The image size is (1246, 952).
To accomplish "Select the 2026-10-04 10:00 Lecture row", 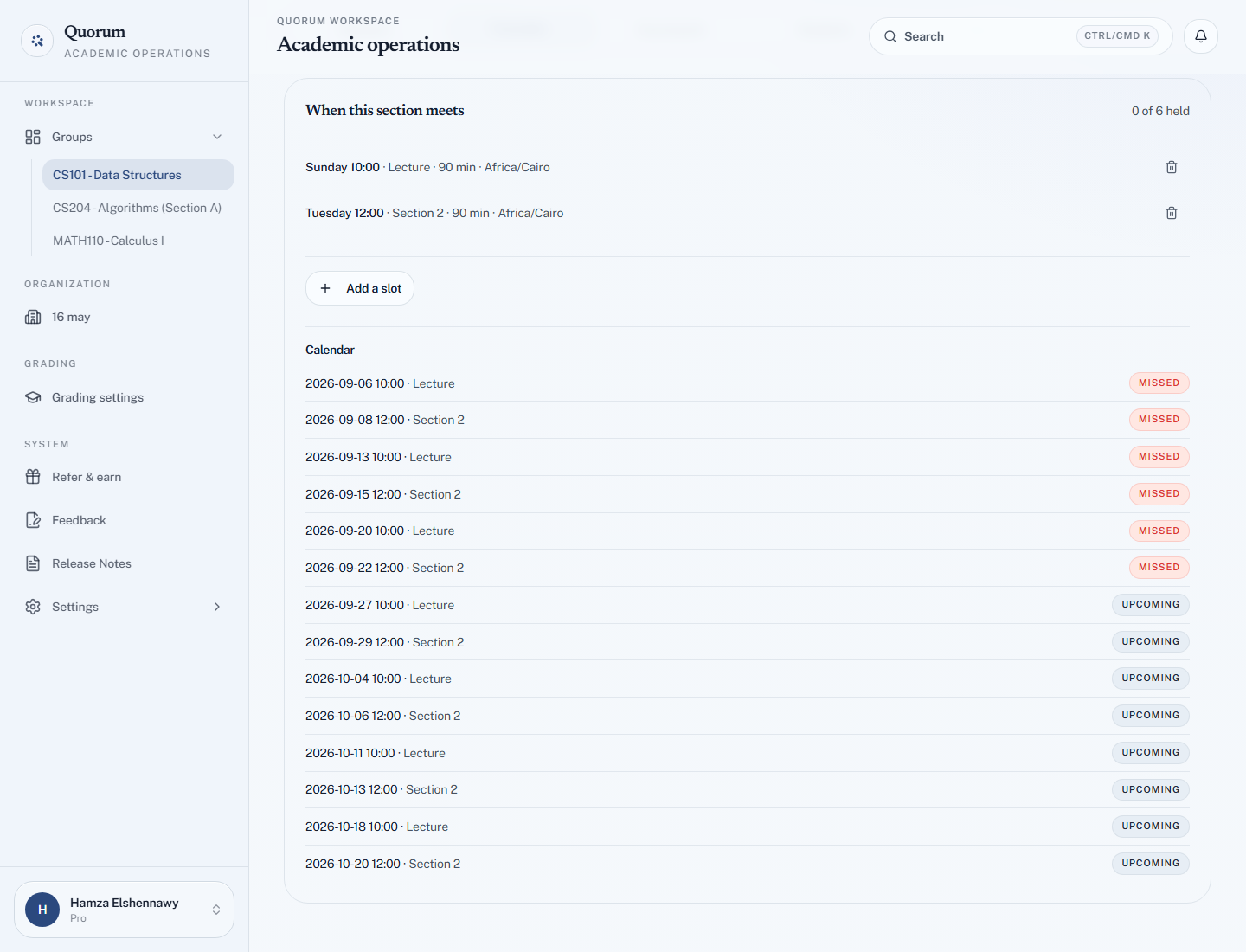I will [748, 679].
